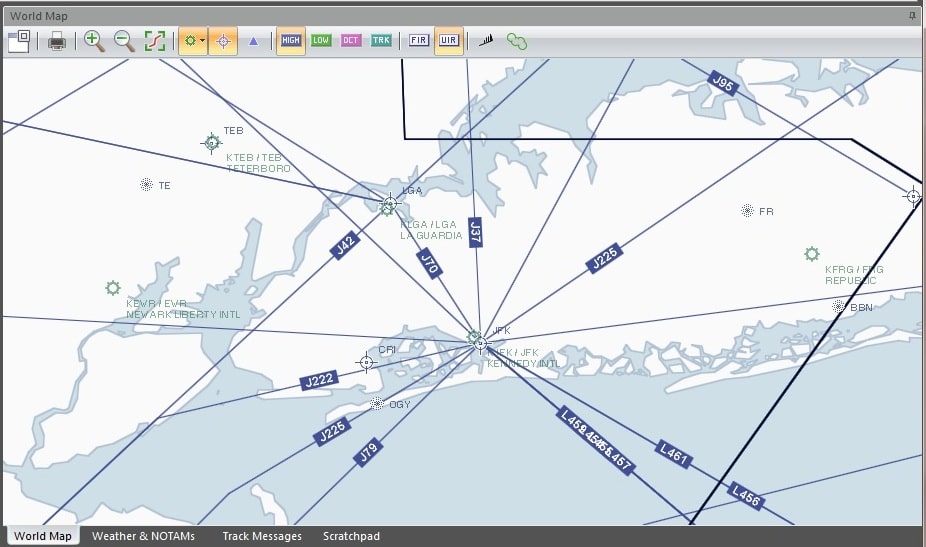This screenshot has height=547, width=926.
Task: Toggle HIGH airways display
Action: (291, 41)
